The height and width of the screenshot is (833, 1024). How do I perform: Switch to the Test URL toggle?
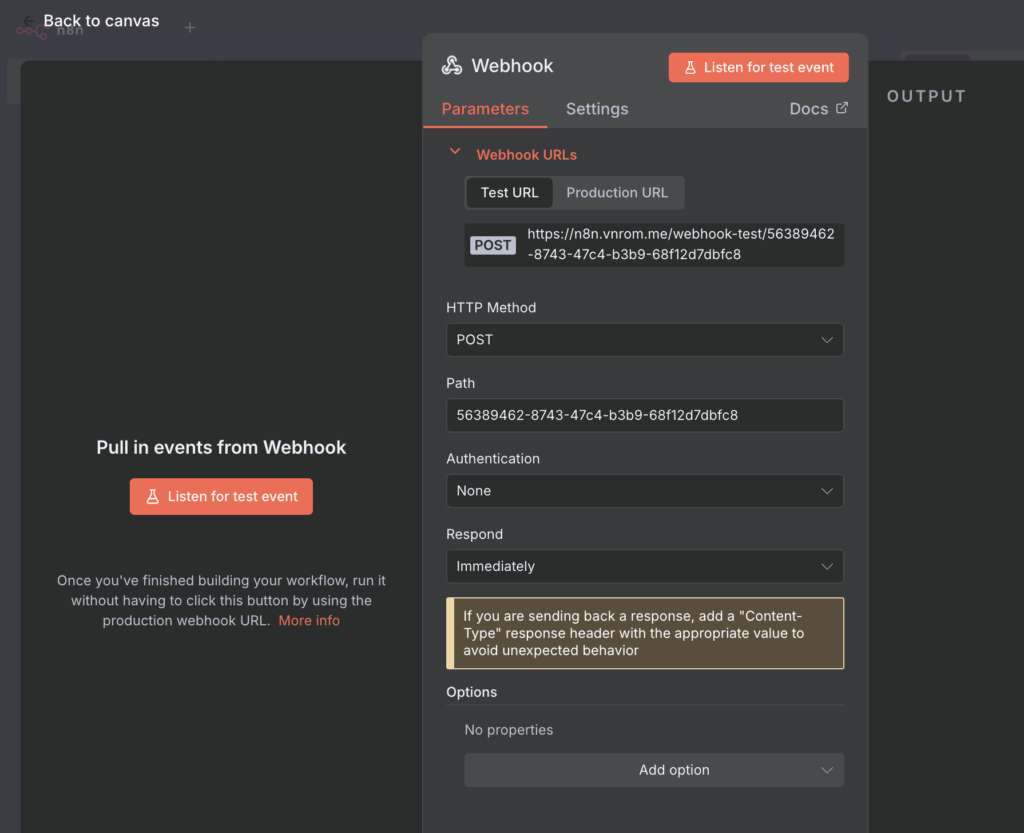(x=509, y=193)
